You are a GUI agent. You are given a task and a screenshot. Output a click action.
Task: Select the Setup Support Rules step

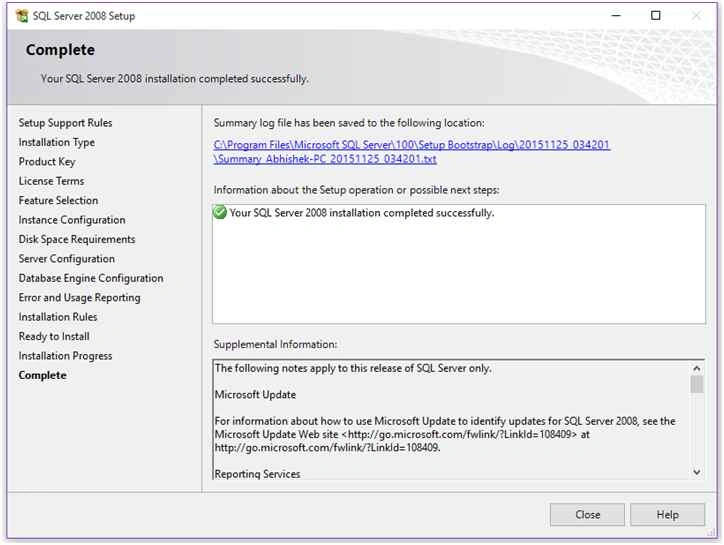click(65, 123)
